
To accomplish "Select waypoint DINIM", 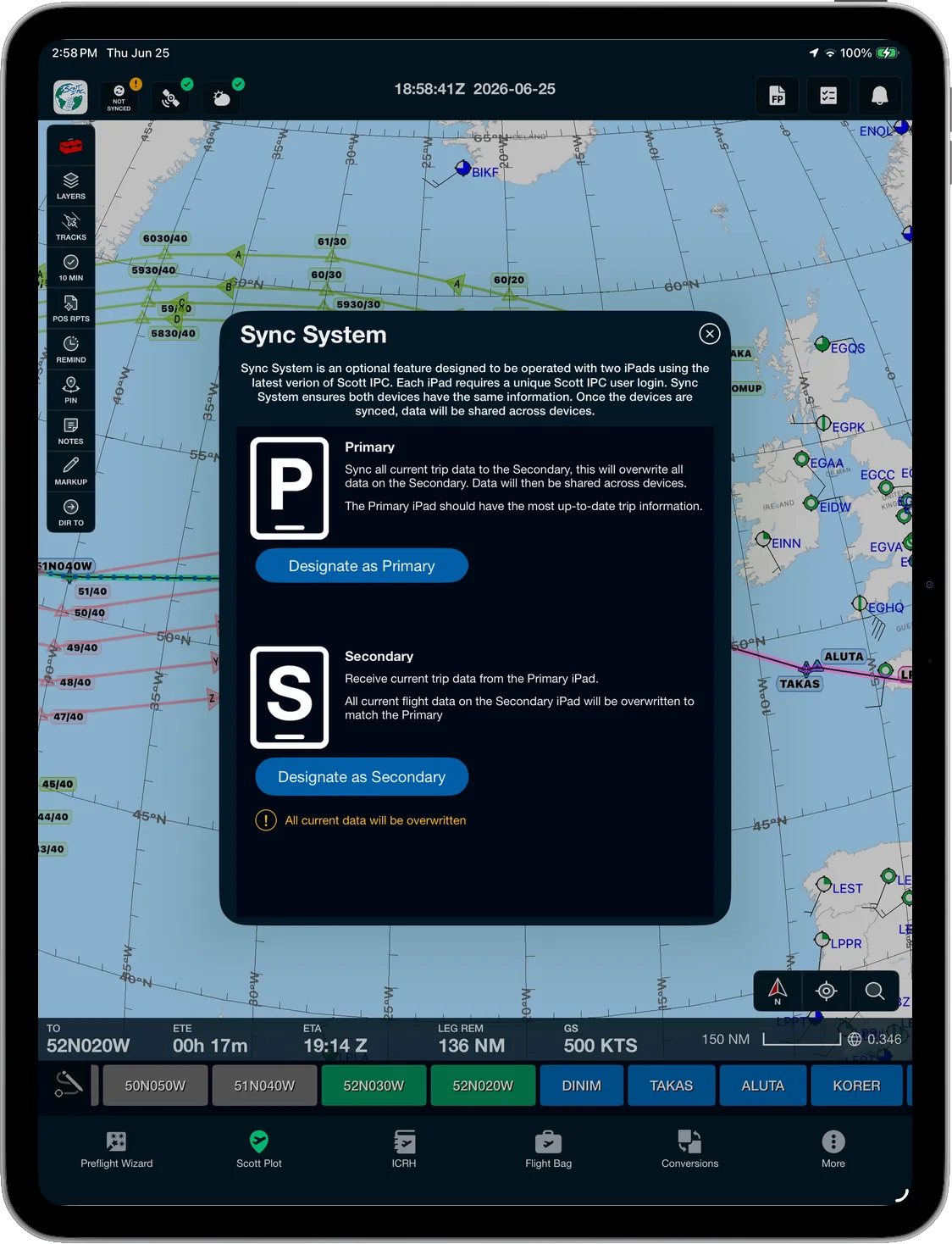I will [x=582, y=1086].
